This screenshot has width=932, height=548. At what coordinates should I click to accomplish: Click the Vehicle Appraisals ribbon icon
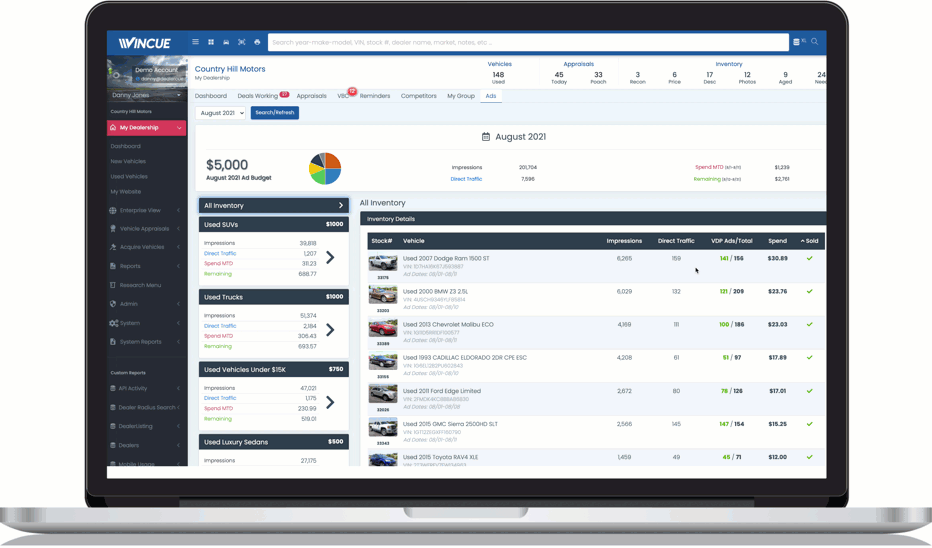pos(113,229)
